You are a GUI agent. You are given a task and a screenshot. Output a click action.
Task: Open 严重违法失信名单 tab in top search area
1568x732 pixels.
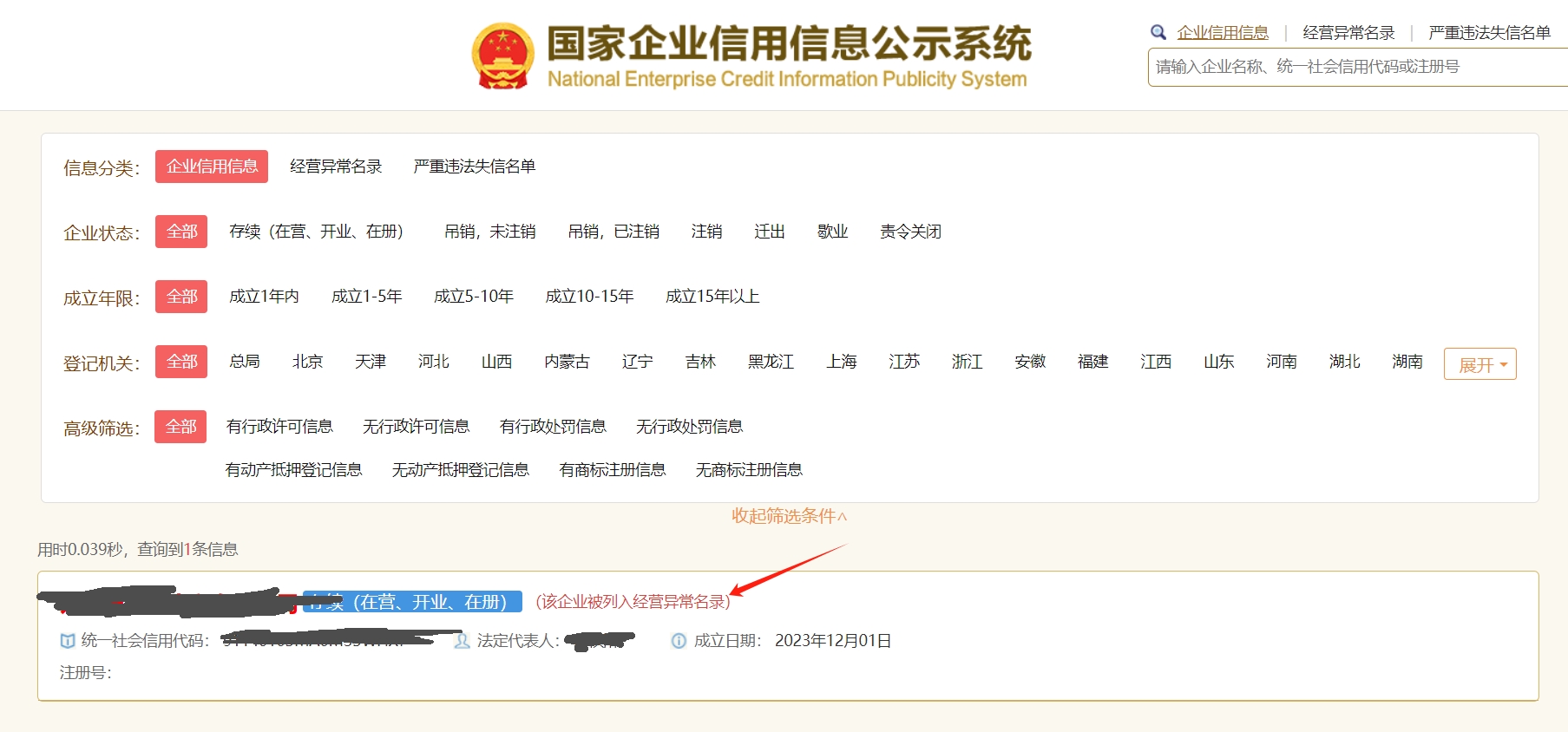(1489, 33)
